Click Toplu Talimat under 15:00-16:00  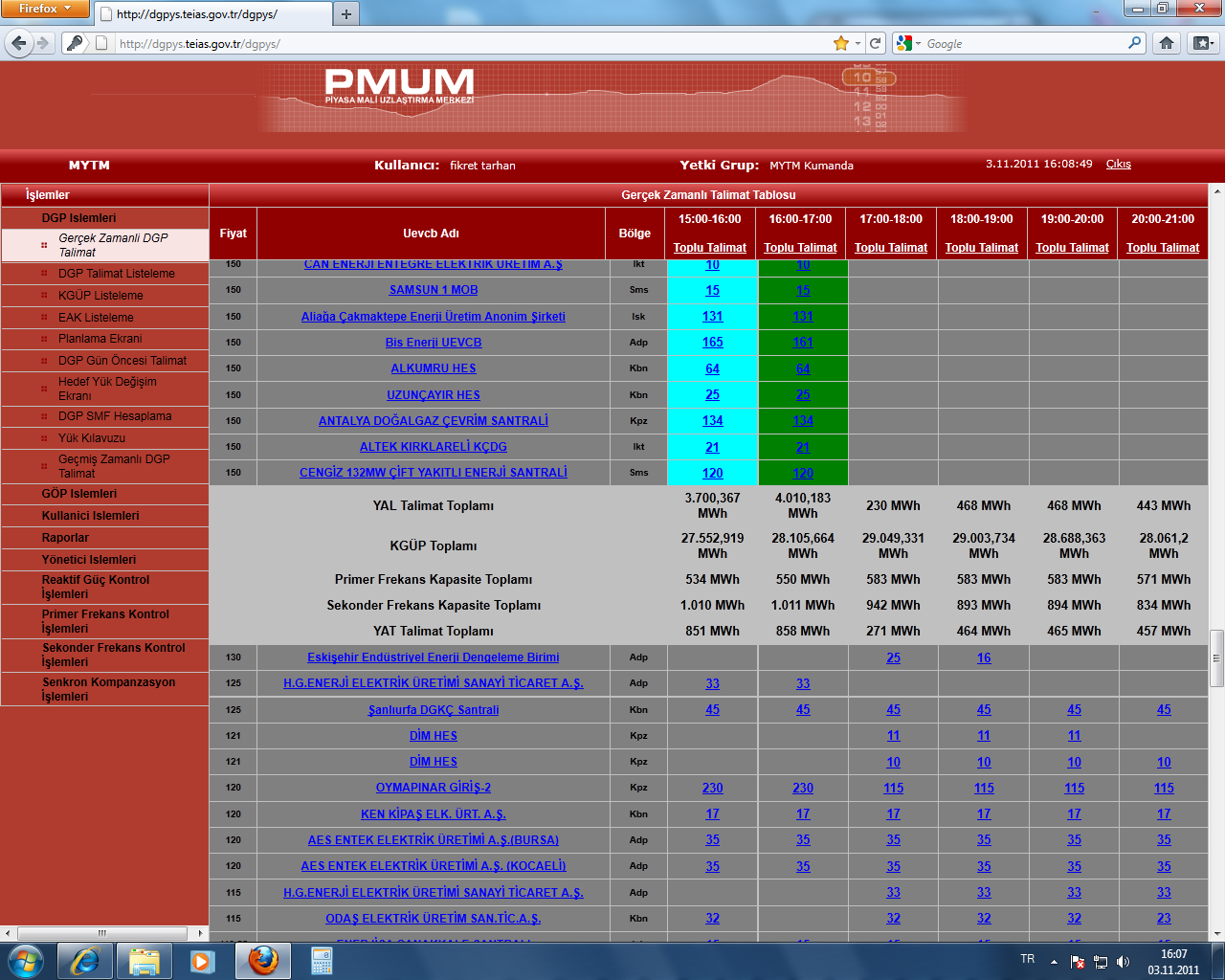[710, 247]
